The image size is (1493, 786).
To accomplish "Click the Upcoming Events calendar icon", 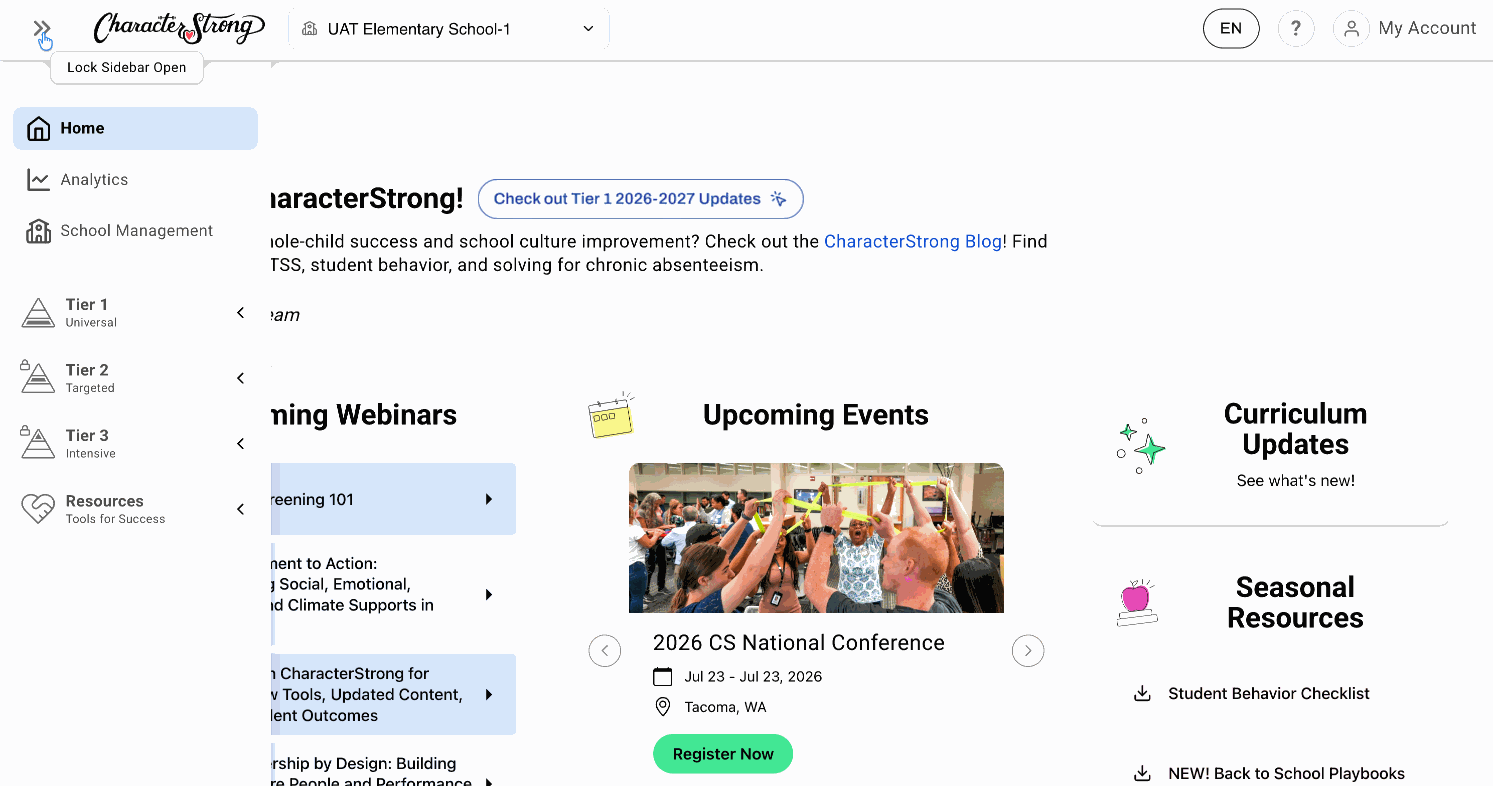I will (x=611, y=415).
